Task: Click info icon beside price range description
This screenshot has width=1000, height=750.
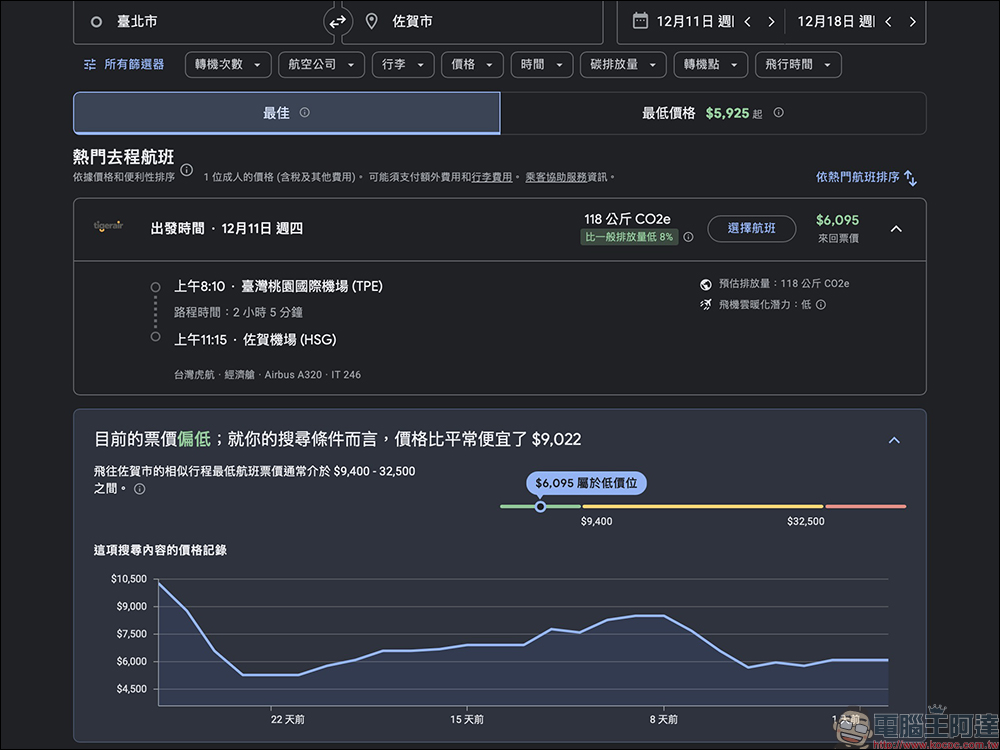Action: (139, 489)
